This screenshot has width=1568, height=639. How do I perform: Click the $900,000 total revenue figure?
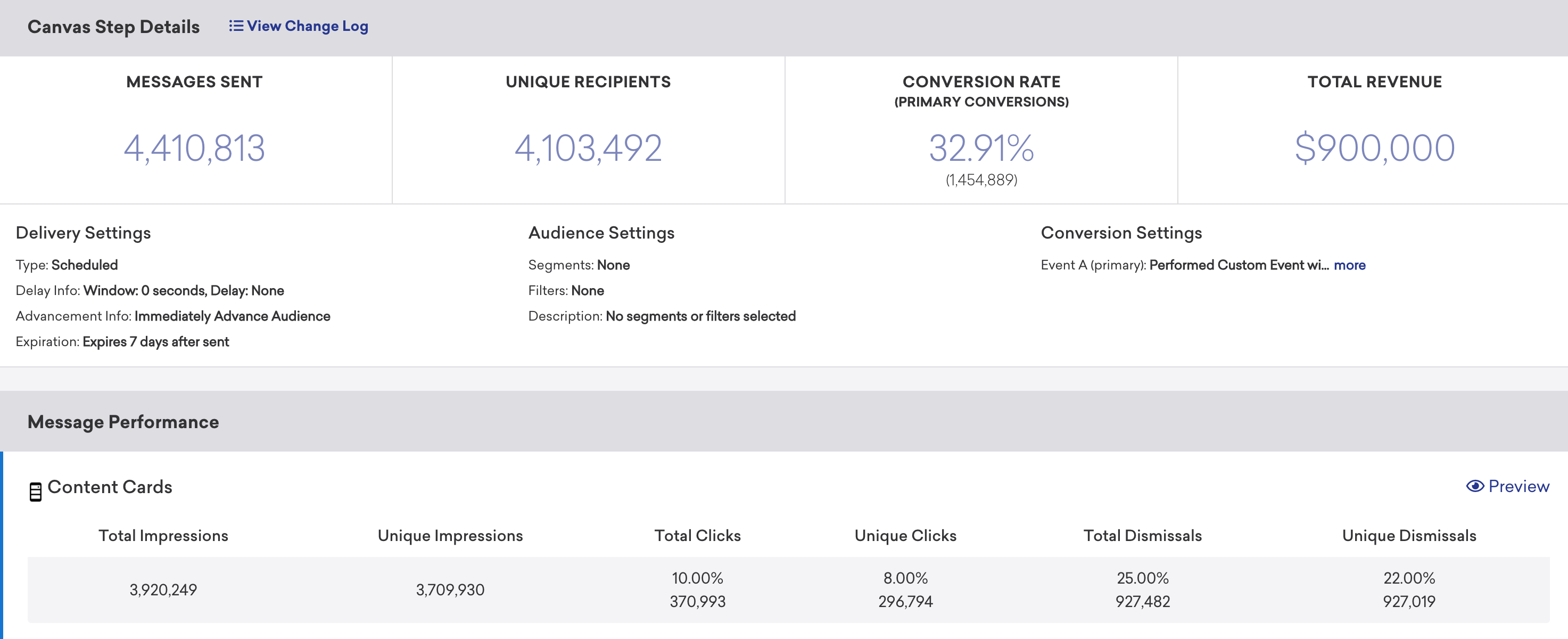coord(1374,148)
